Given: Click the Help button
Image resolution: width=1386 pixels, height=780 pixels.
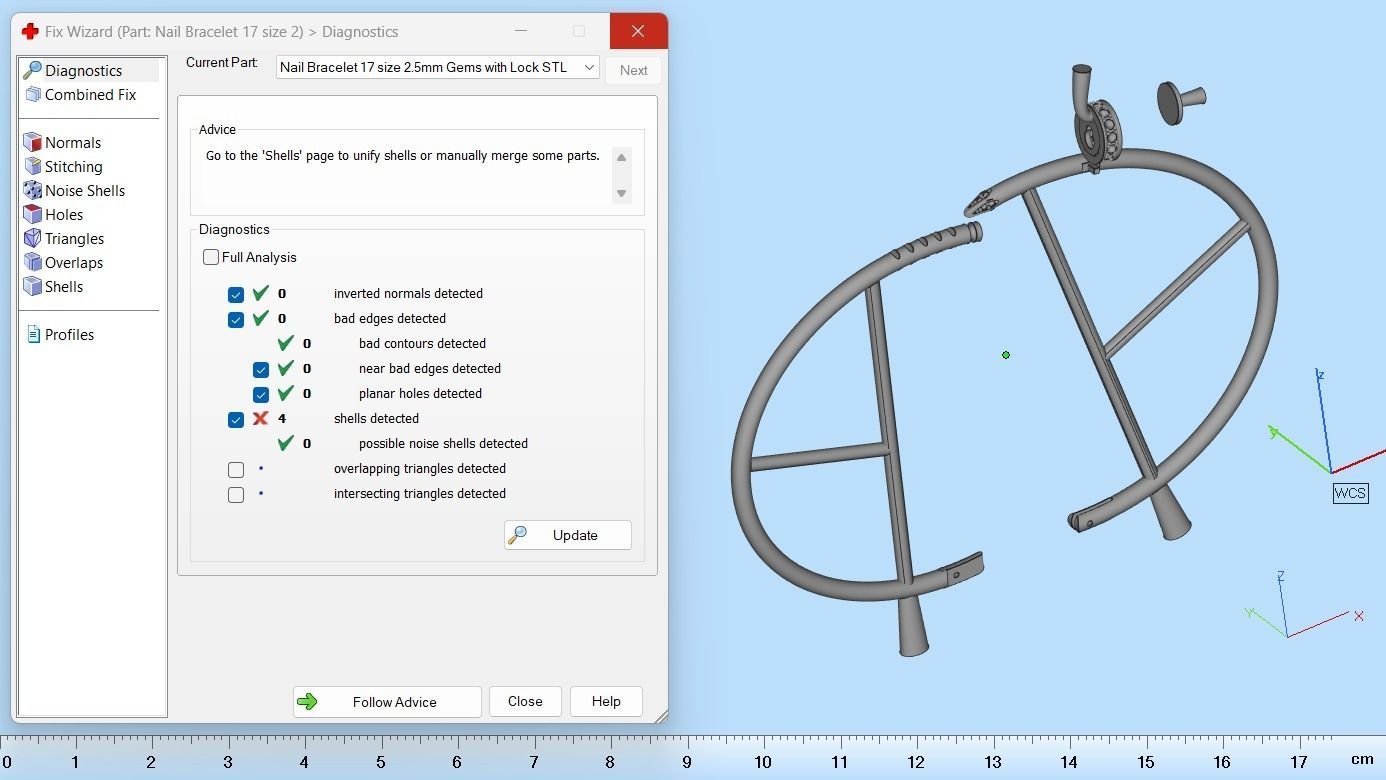Looking at the screenshot, I should pos(606,702).
